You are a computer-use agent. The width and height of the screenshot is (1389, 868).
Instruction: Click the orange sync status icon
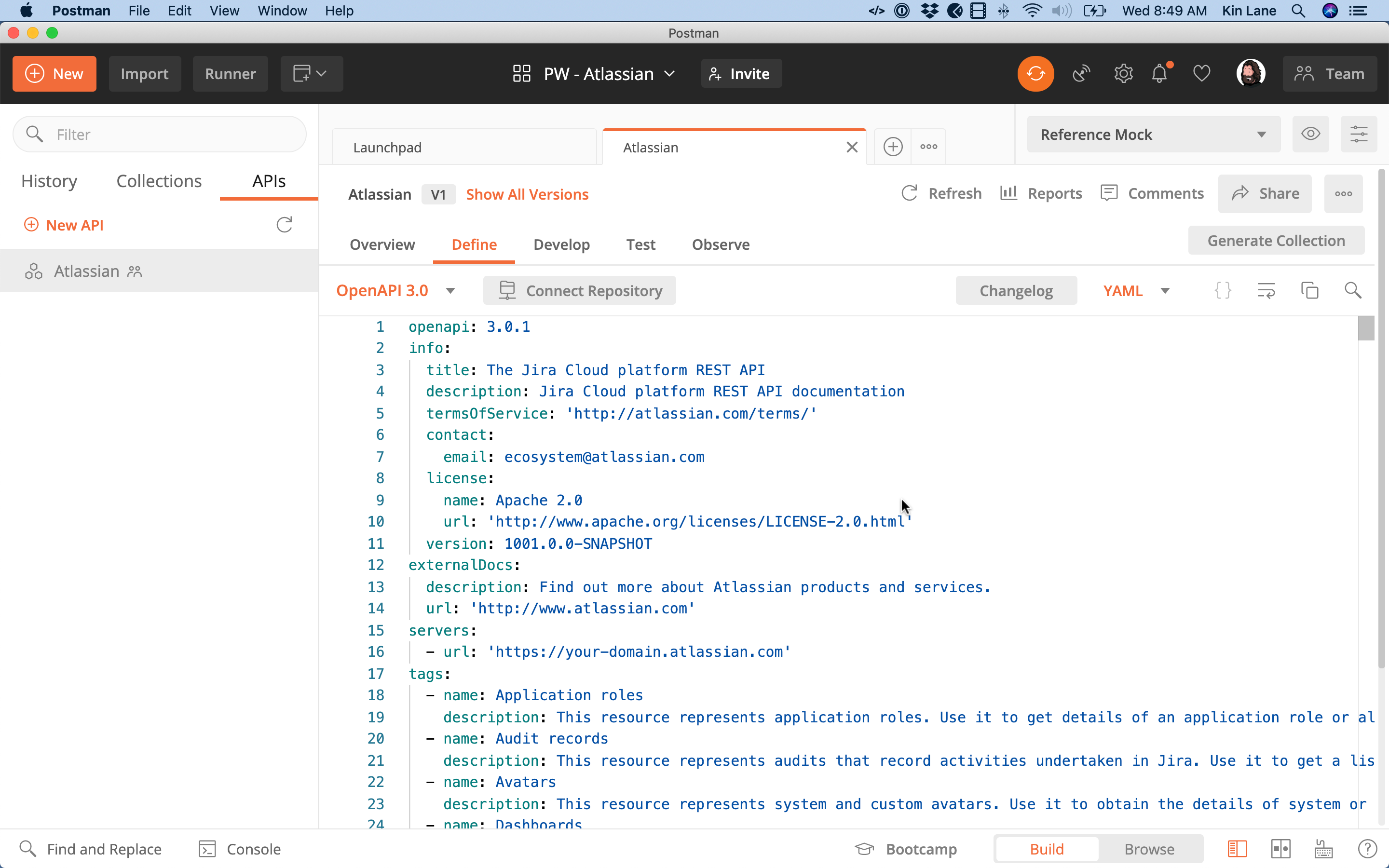coord(1035,73)
